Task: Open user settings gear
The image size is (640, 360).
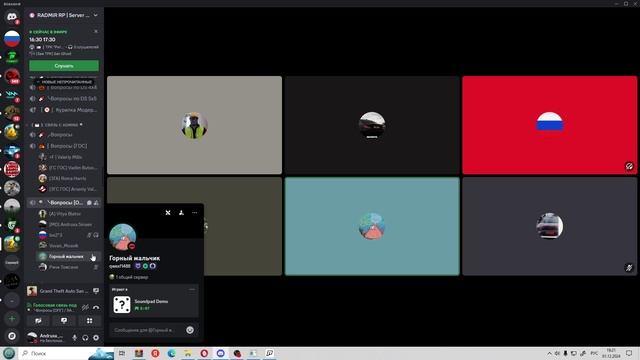Action: tap(96, 338)
